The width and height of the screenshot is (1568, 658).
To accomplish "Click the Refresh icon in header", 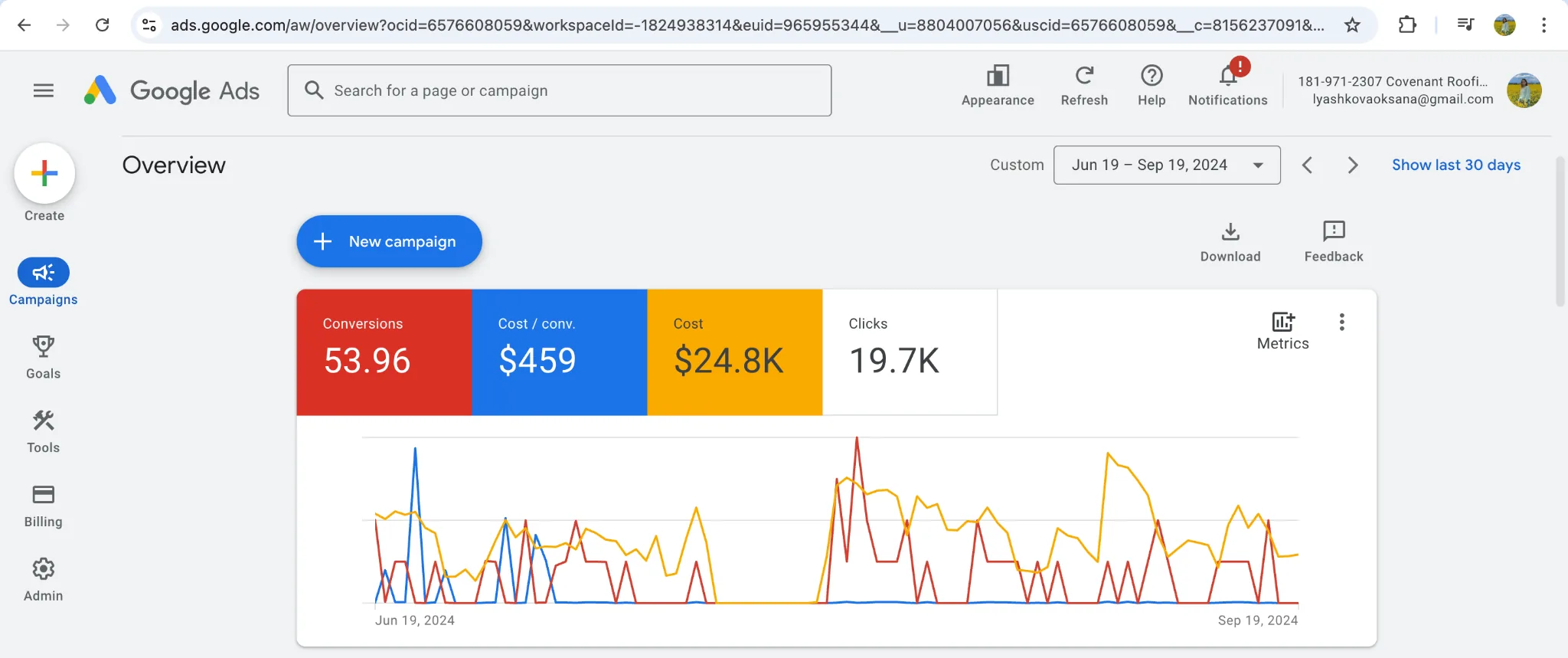I will [x=1084, y=76].
